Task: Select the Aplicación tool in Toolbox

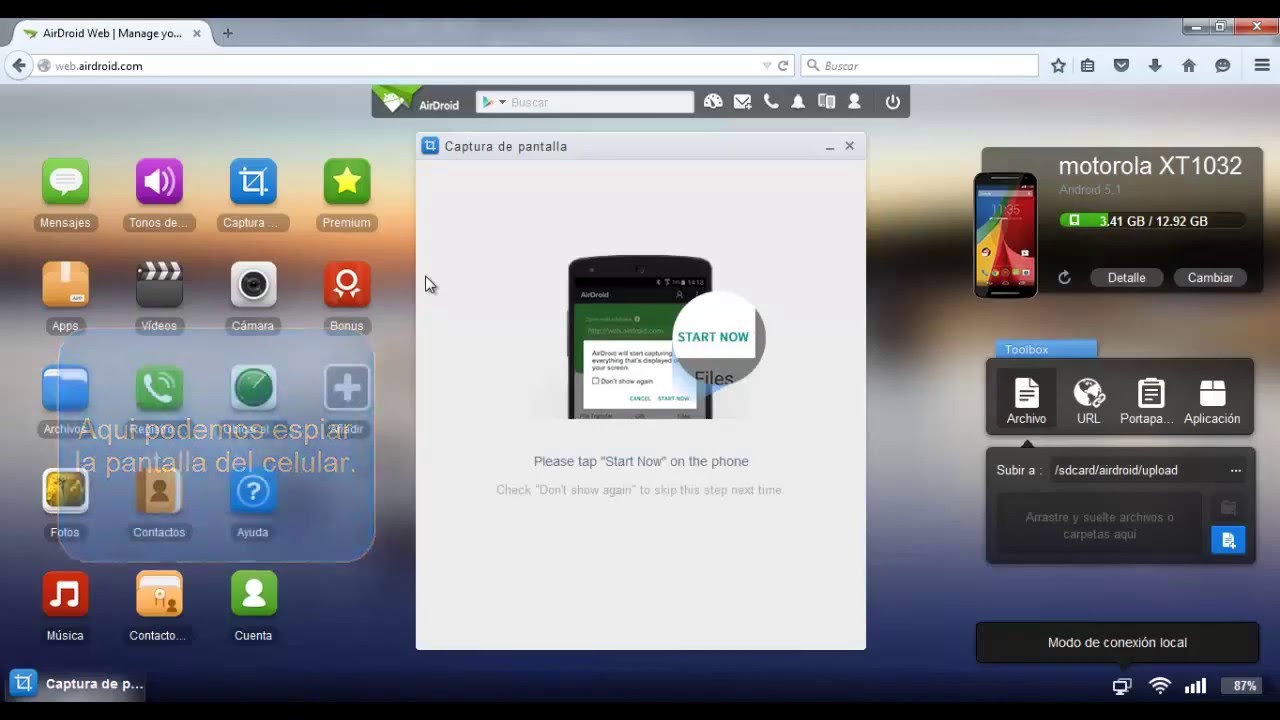Action: coord(1212,401)
